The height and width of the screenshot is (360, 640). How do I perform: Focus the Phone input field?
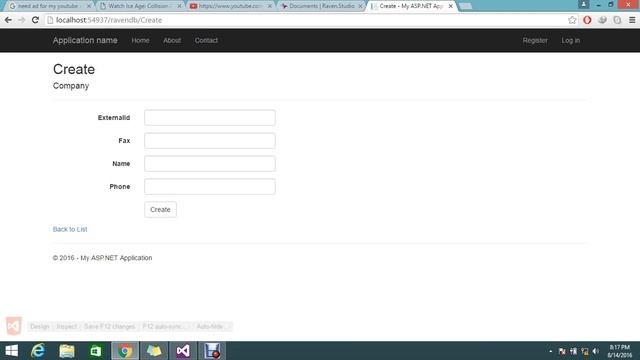pyautogui.click(x=210, y=187)
